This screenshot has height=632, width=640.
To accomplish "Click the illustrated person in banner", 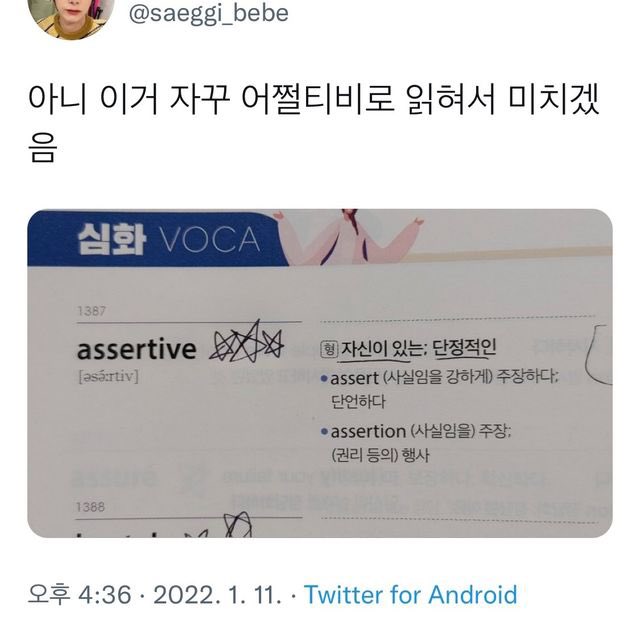I will click(x=351, y=237).
